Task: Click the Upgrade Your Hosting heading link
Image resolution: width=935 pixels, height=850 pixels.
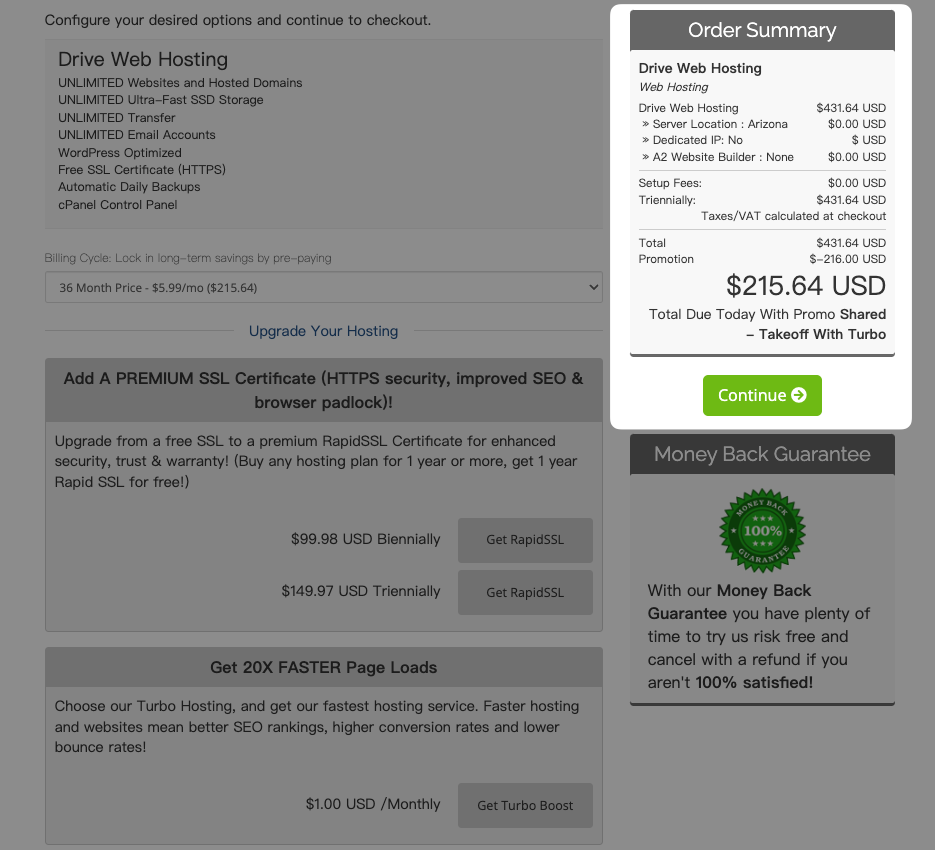Action: (x=323, y=331)
